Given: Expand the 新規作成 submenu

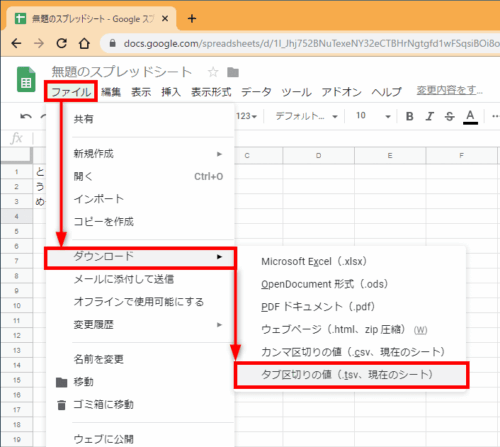Looking at the screenshot, I should 219,154.
